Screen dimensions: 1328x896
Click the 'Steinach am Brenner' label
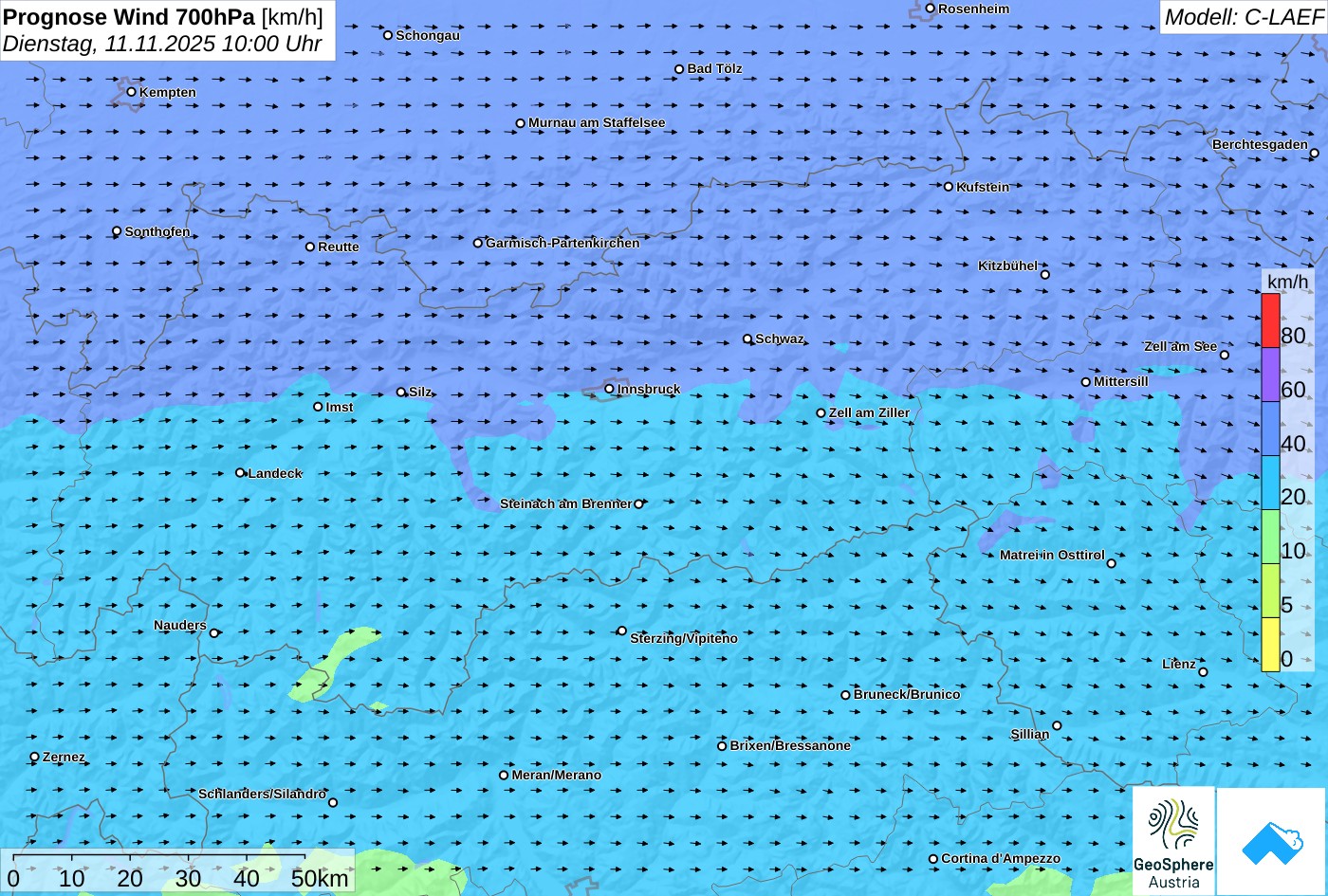(x=565, y=503)
